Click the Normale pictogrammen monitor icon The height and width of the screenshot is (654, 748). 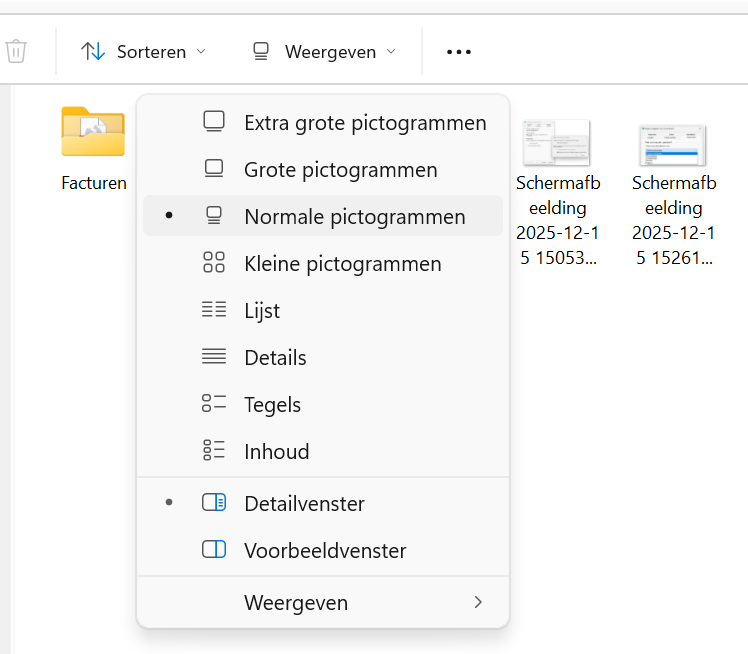[x=214, y=216]
